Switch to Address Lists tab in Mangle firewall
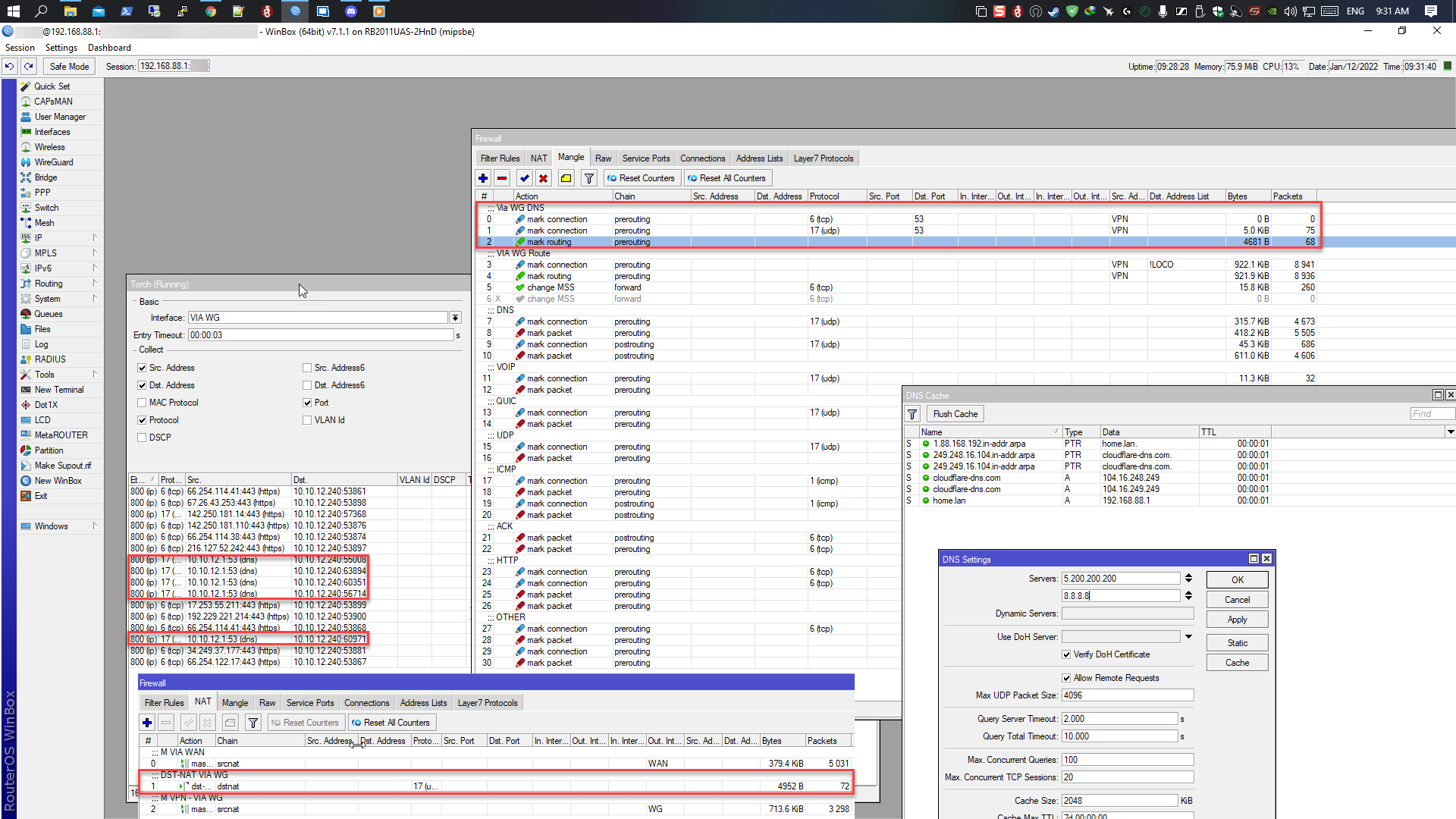This screenshot has height=819, width=1456. [759, 158]
